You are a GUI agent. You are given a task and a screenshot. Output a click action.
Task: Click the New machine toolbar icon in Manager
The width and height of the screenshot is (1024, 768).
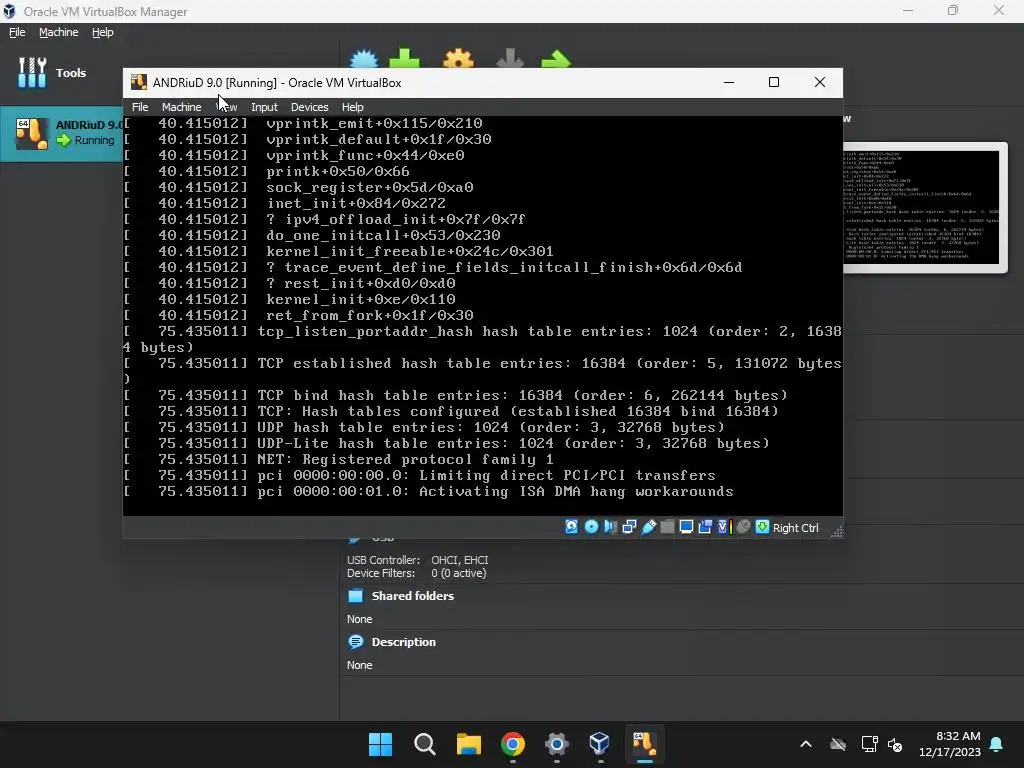pos(364,59)
